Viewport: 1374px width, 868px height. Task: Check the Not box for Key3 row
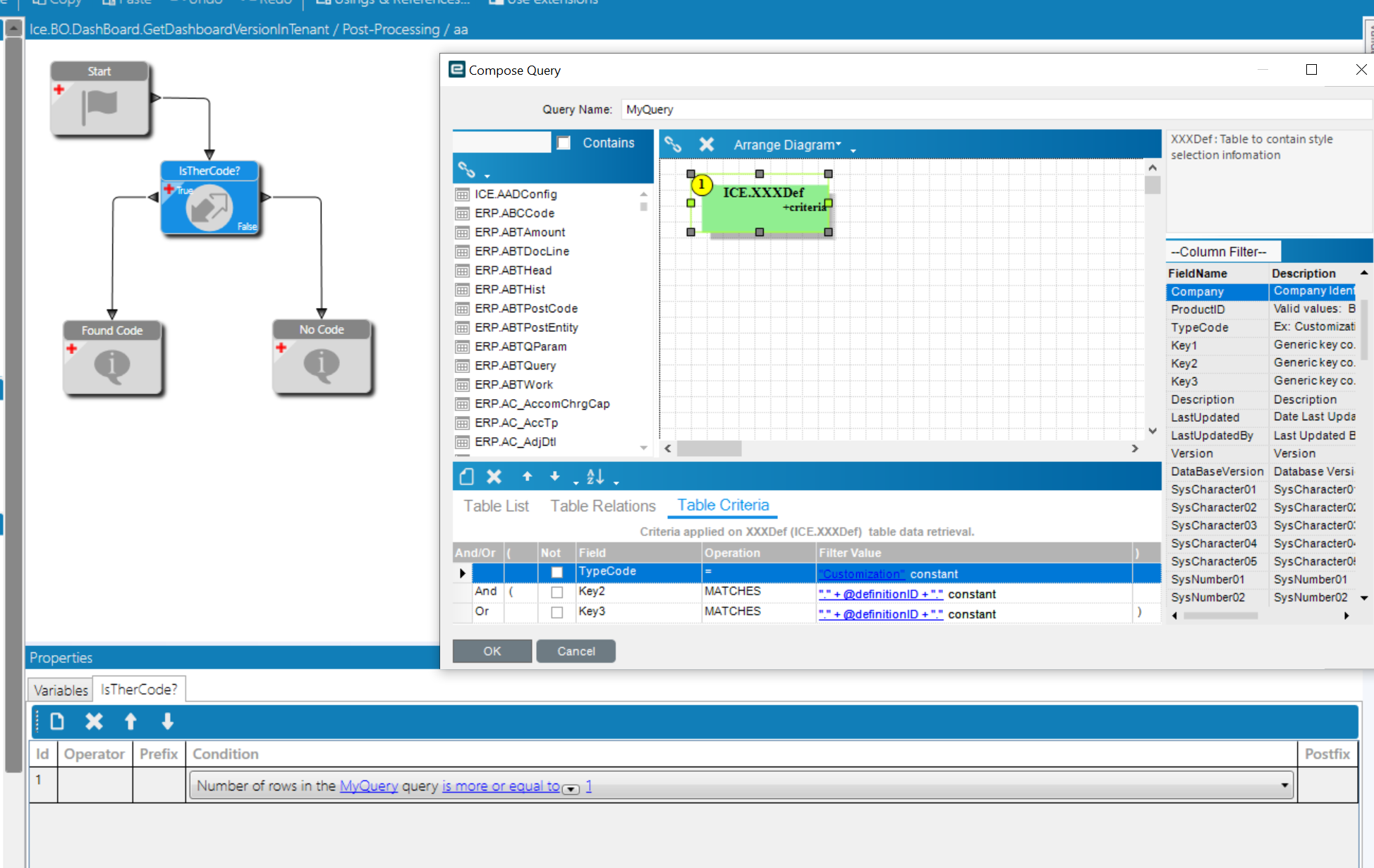click(x=557, y=612)
